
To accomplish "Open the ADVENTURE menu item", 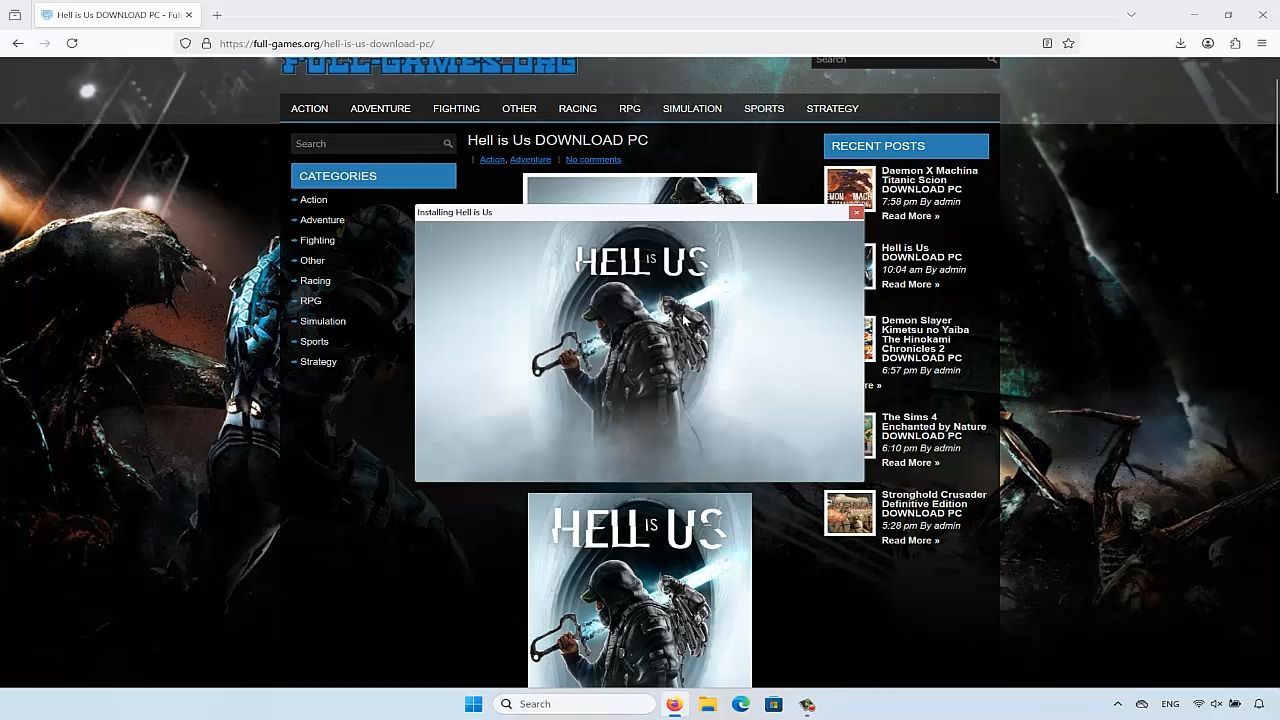I will point(380,108).
